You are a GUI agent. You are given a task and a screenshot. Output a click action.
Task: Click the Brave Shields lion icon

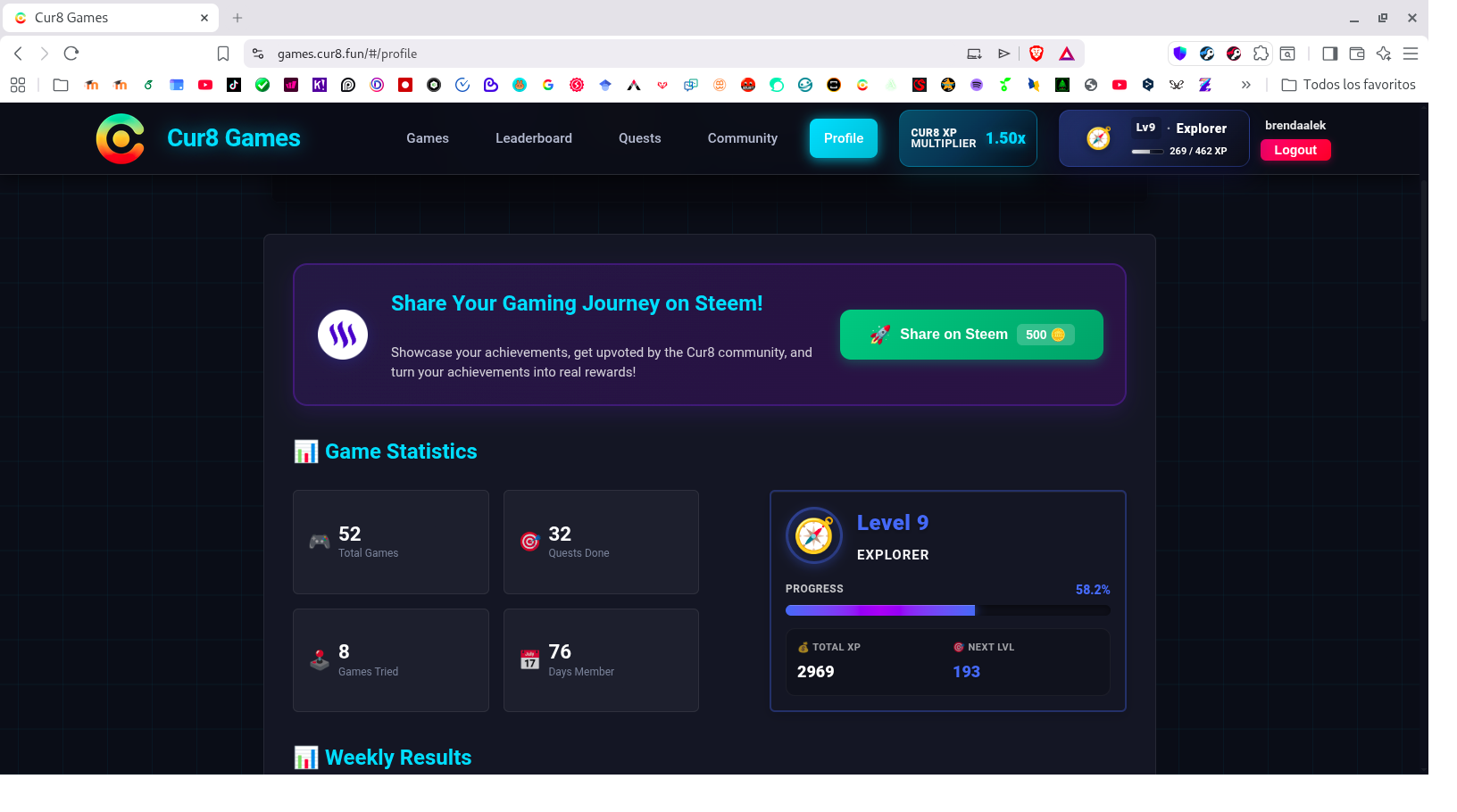tap(1037, 54)
